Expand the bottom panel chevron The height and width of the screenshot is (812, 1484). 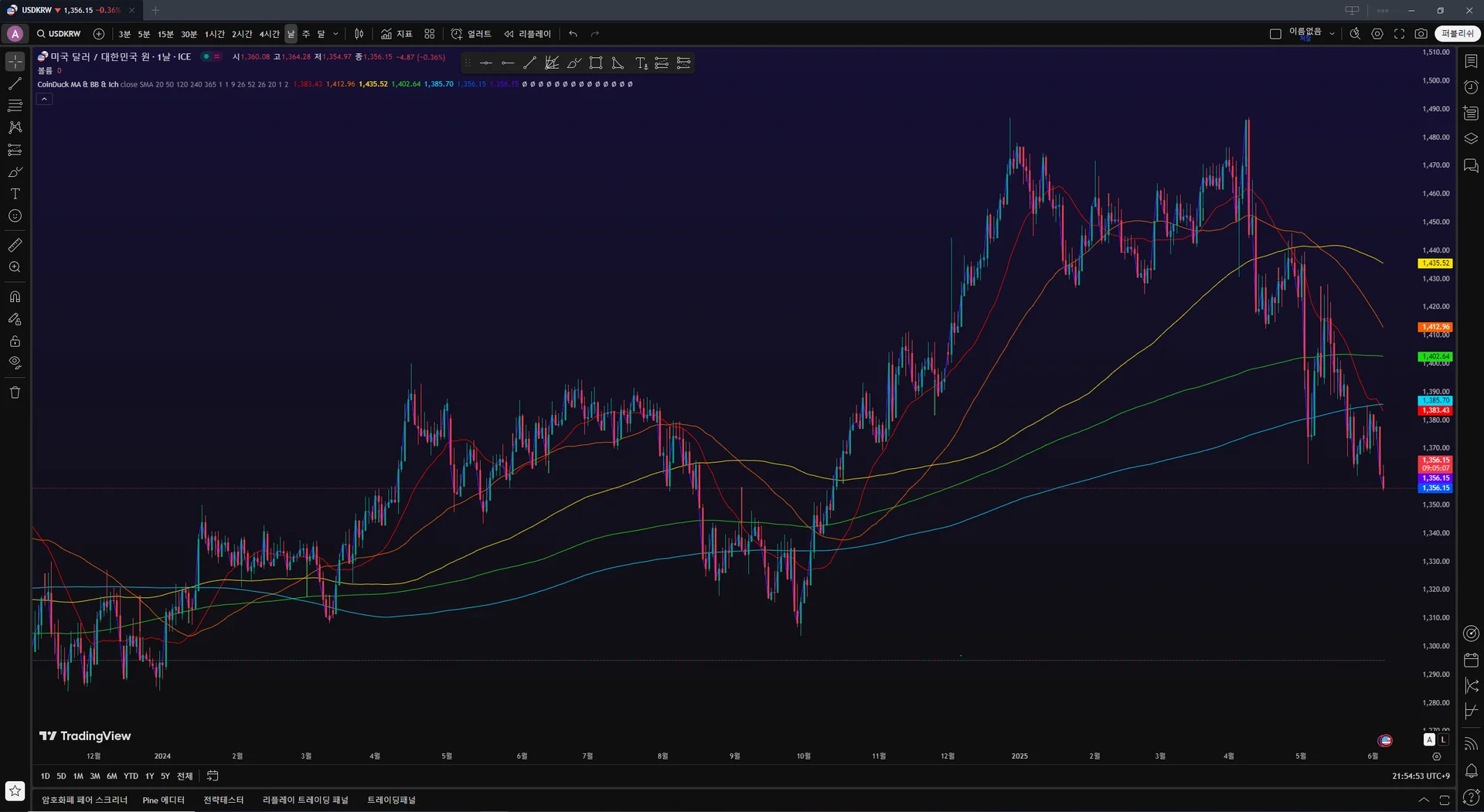pos(1423,800)
